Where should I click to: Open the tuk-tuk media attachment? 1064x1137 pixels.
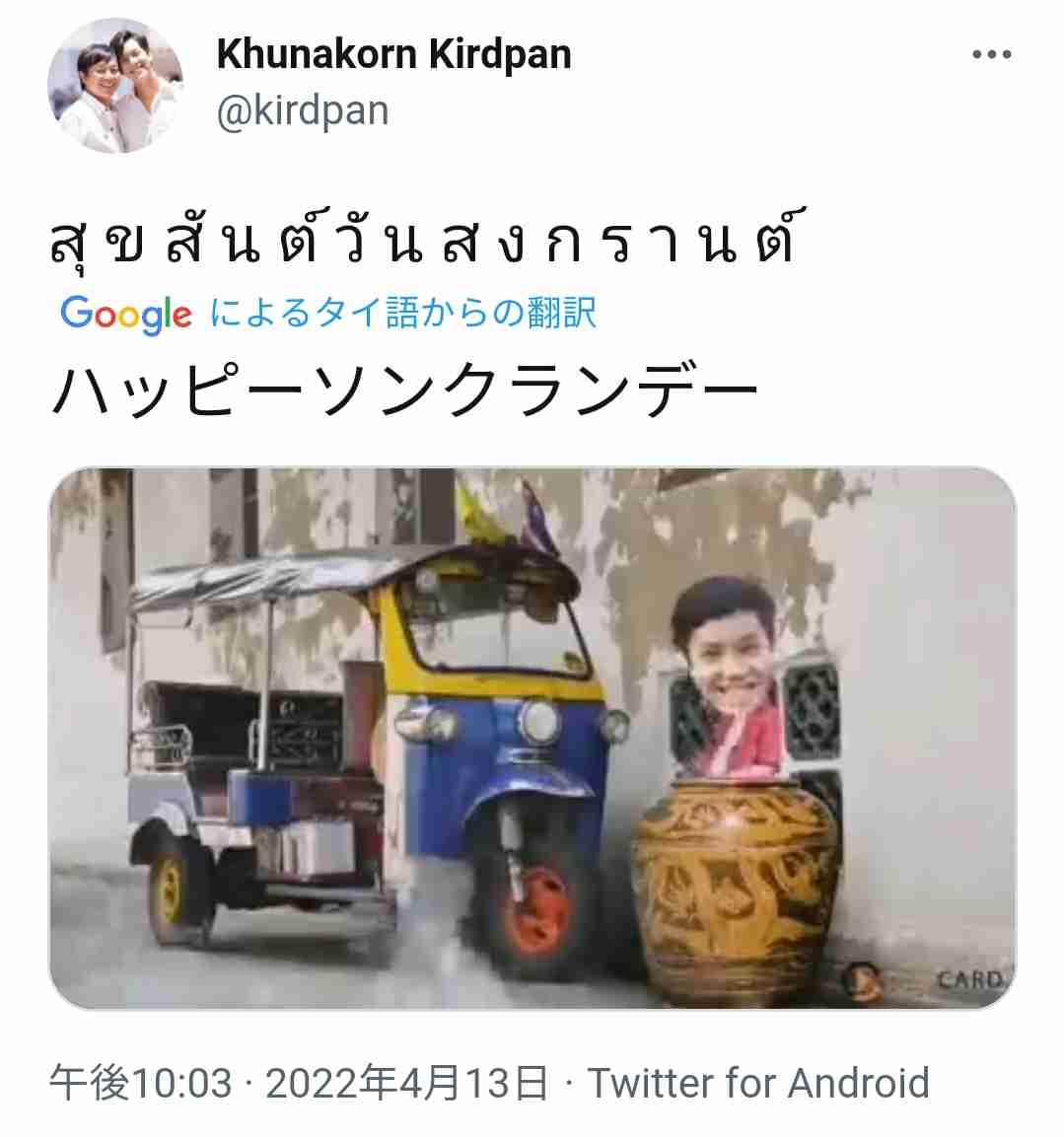(532, 738)
